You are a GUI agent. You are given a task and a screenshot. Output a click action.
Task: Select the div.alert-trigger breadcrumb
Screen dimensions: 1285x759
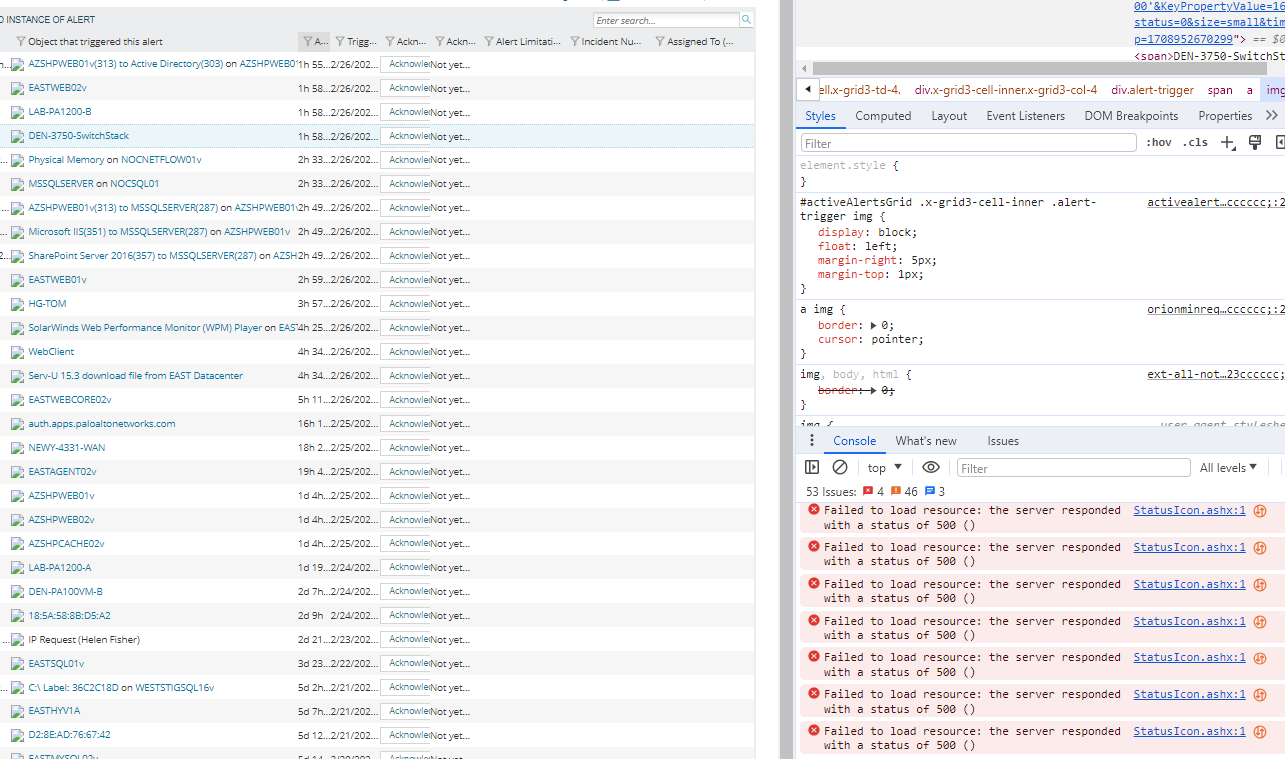coord(1152,90)
